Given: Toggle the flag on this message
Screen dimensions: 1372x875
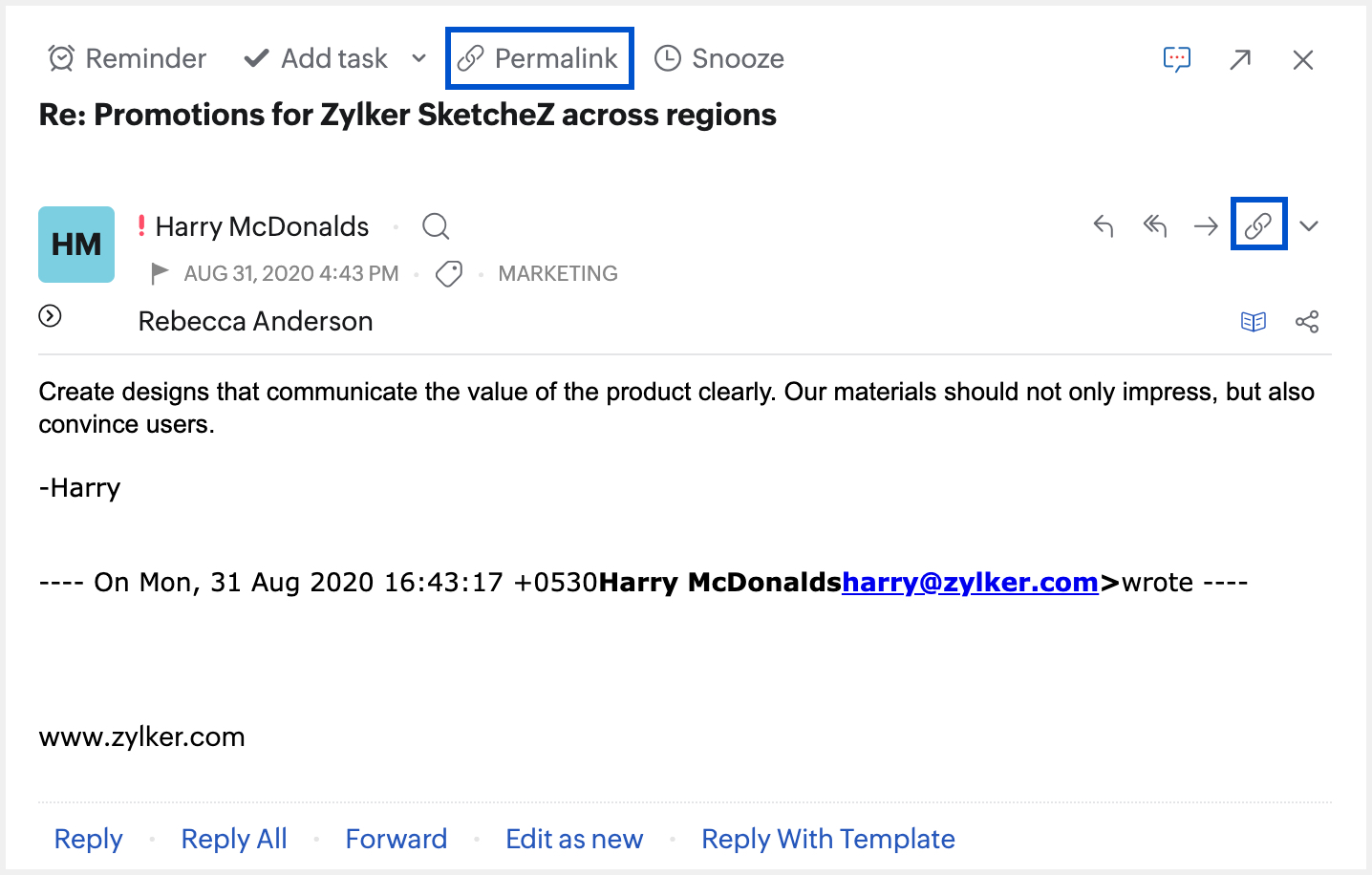Looking at the screenshot, I should [x=160, y=273].
